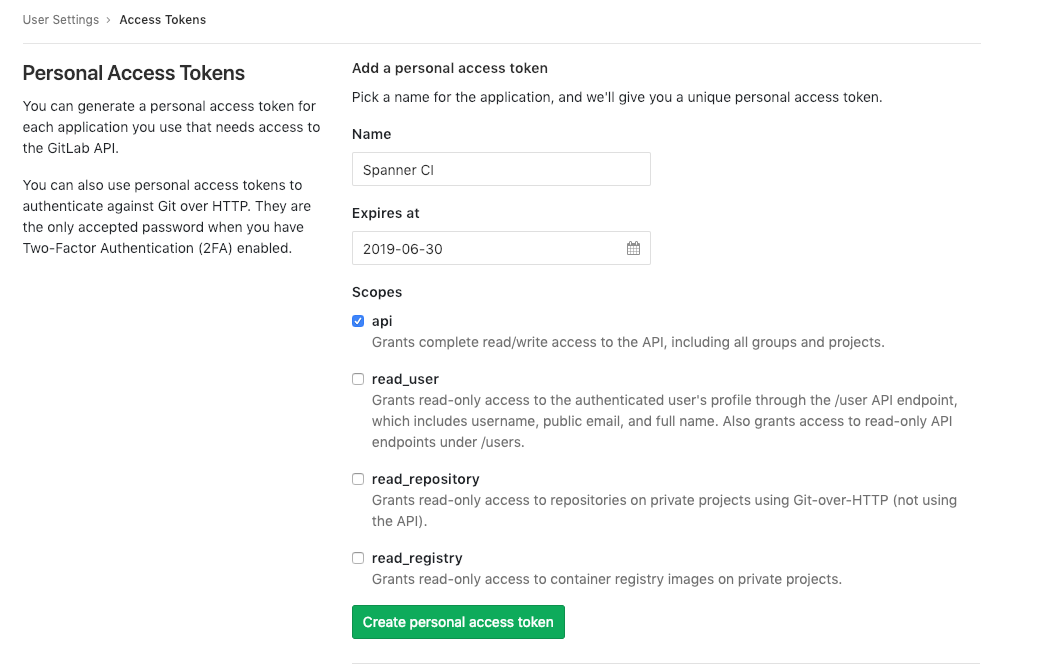Check the read_registry scope checkbox

tap(358, 558)
